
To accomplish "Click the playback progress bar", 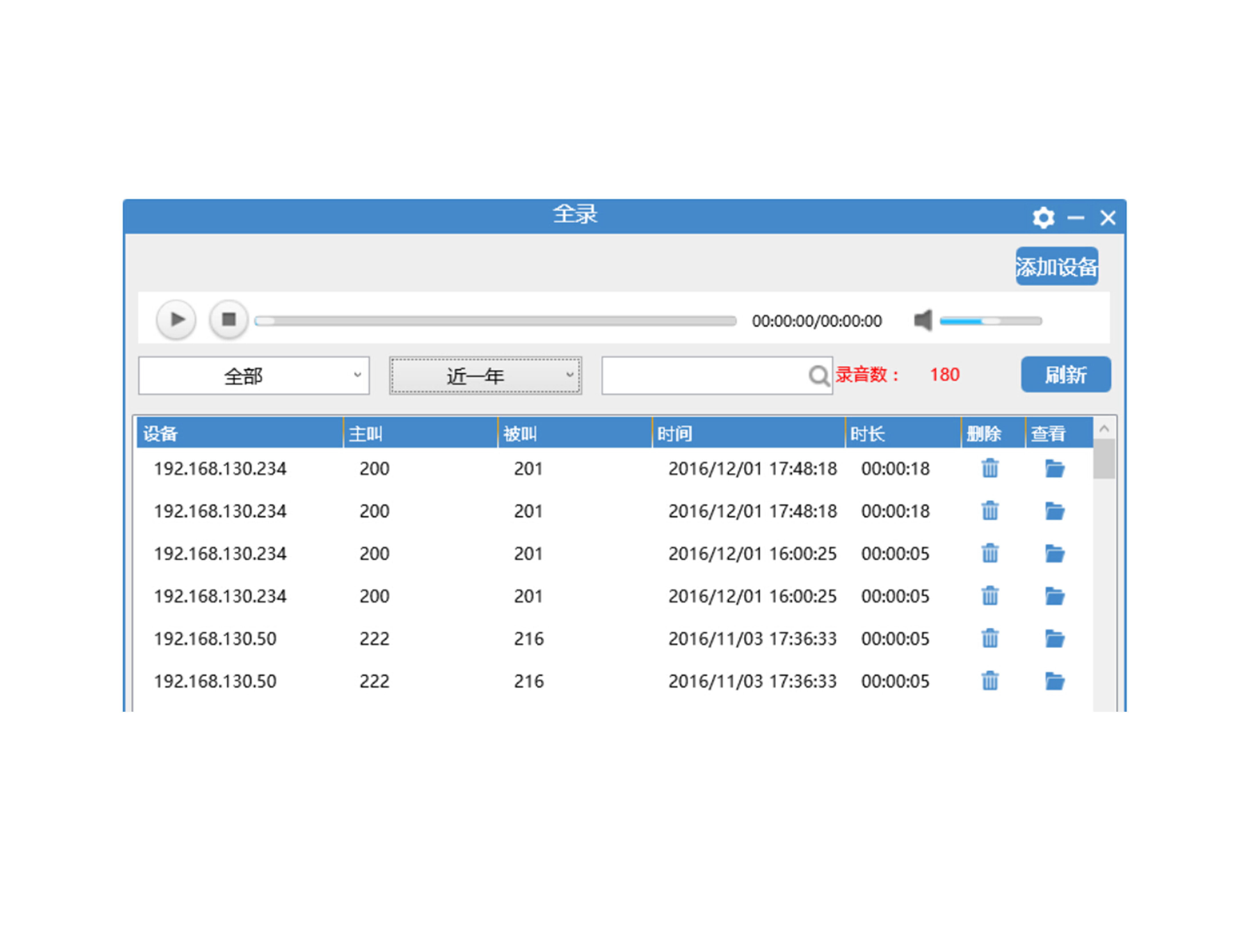I will click(x=495, y=321).
